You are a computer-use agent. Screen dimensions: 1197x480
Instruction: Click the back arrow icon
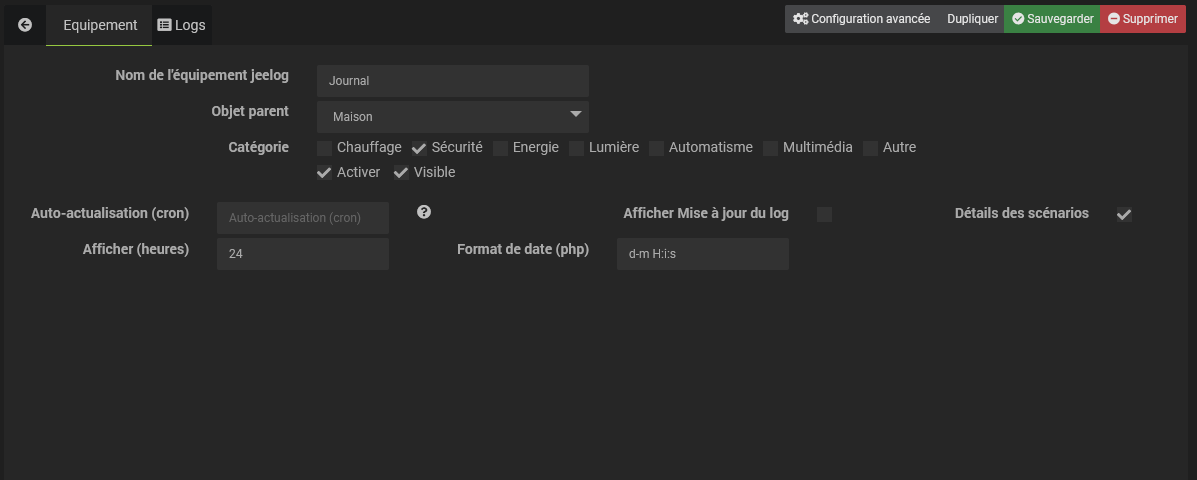pos(25,25)
